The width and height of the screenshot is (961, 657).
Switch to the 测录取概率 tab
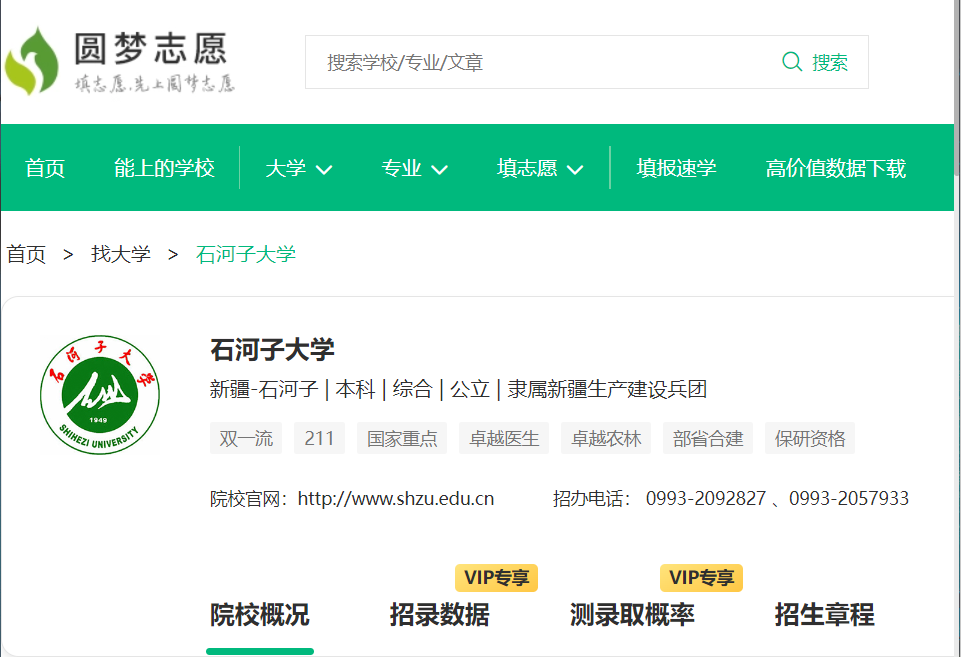pos(632,615)
